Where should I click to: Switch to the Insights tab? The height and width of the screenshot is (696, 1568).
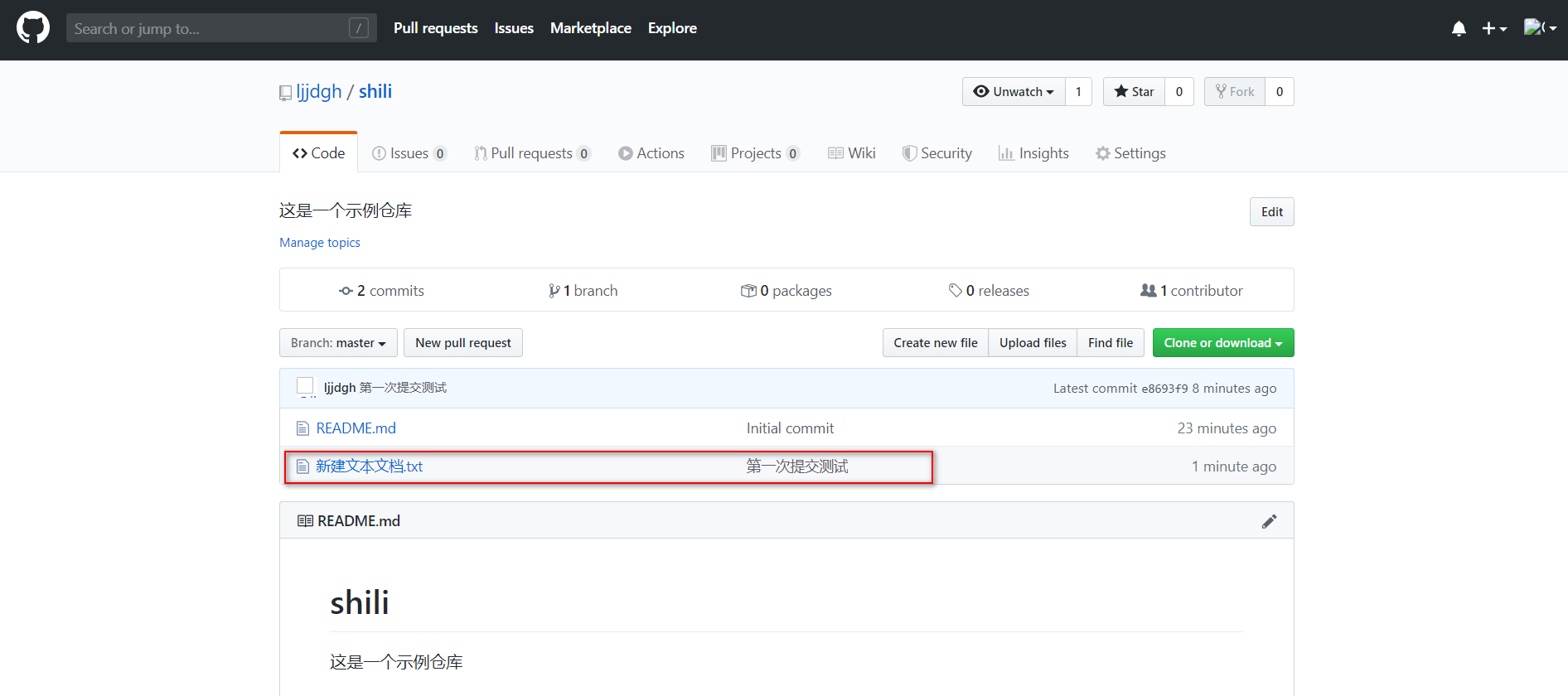click(1033, 153)
